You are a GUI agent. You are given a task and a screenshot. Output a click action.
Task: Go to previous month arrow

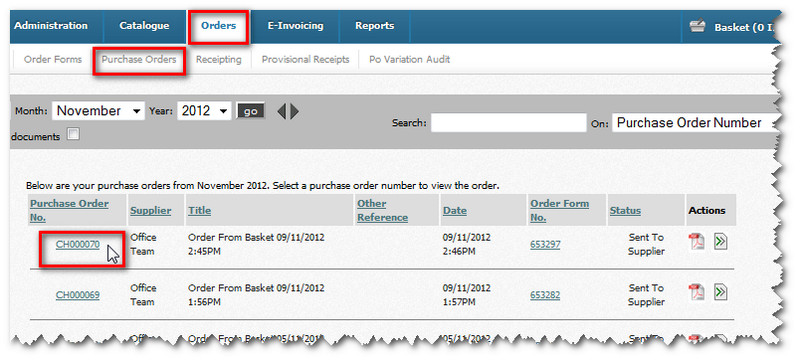tap(281, 111)
